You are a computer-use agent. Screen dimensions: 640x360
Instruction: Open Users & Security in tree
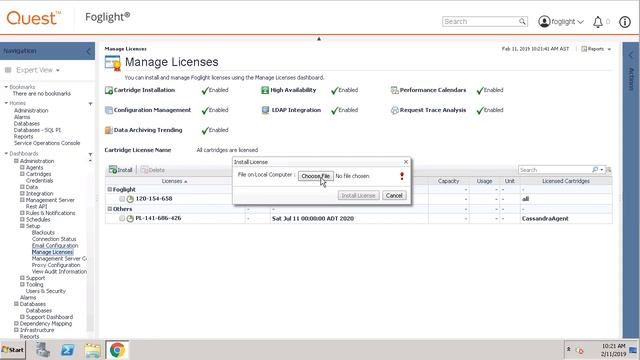point(46,291)
